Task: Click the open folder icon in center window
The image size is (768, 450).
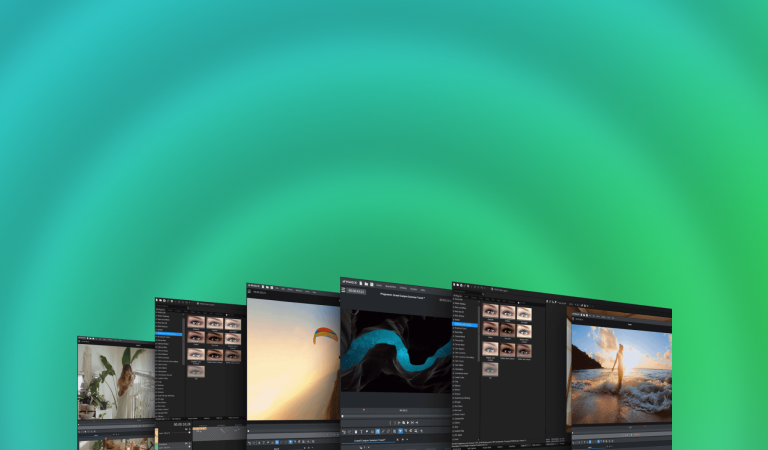Action: coord(366,284)
